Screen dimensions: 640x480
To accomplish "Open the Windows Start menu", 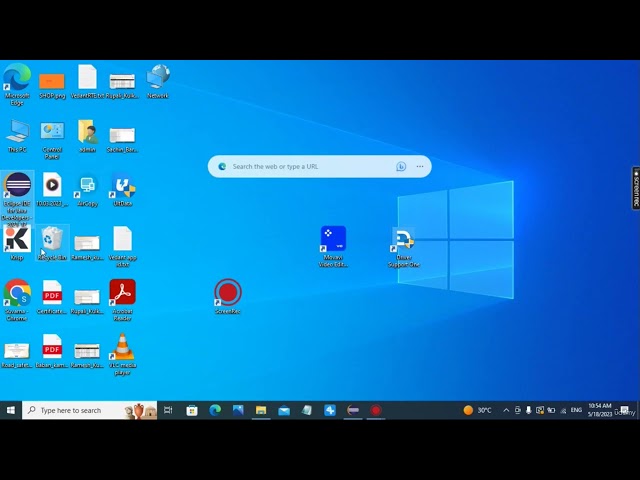I will click(x=11, y=410).
